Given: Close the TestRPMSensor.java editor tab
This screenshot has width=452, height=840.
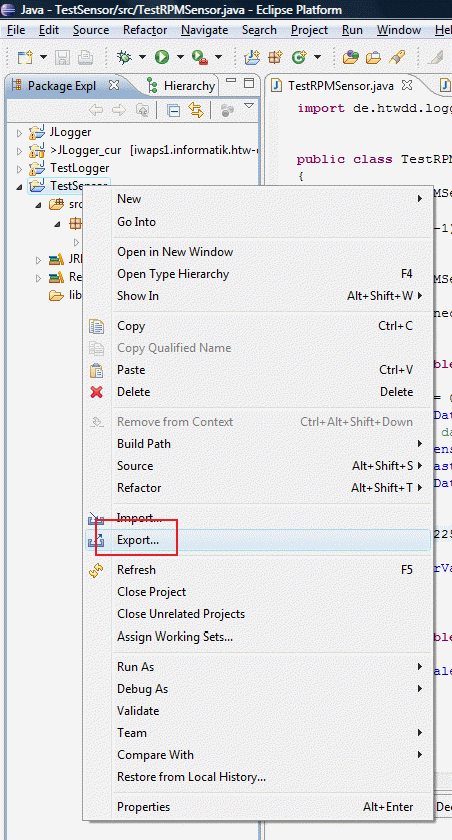Looking at the screenshot, I should pos(407,85).
